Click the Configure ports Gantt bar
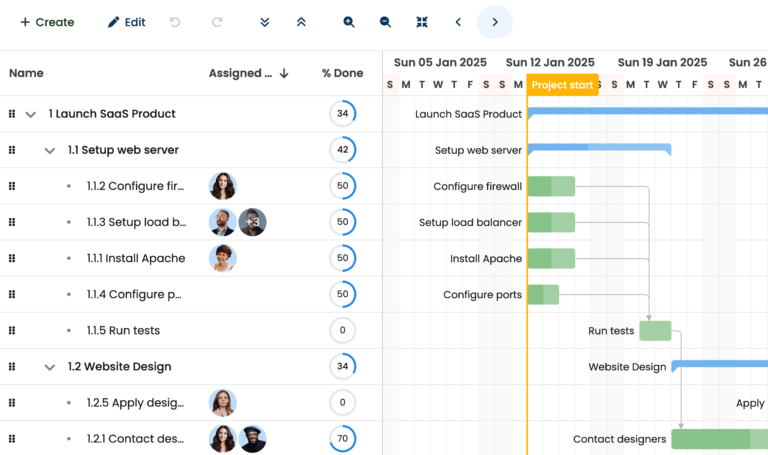Viewport: 768px width, 455px height. click(543, 295)
